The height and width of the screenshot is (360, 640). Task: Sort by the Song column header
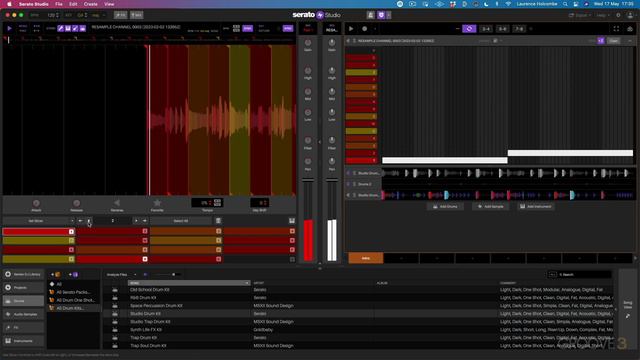coord(189,283)
